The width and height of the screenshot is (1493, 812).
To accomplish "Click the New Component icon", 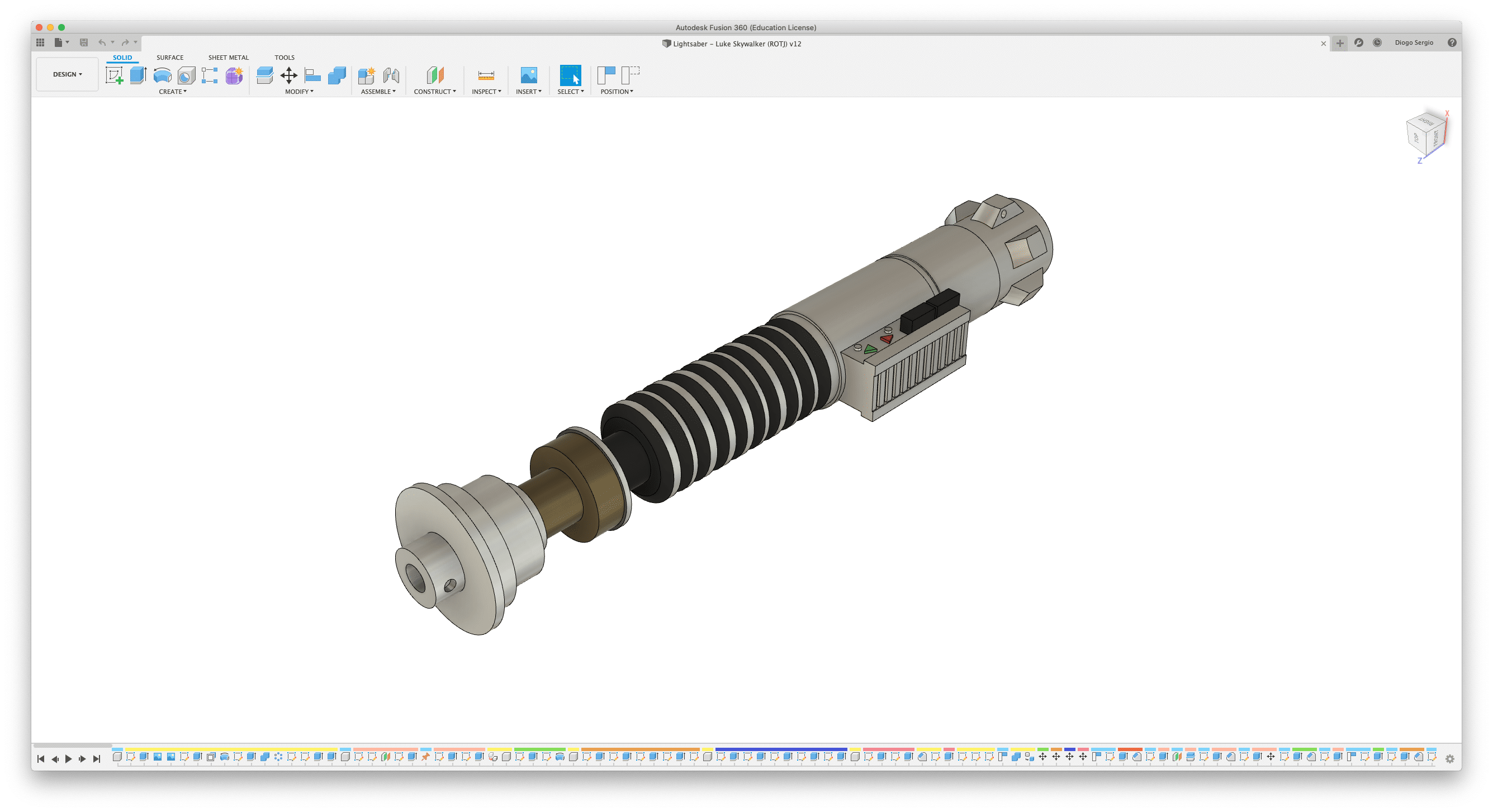I will point(366,75).
